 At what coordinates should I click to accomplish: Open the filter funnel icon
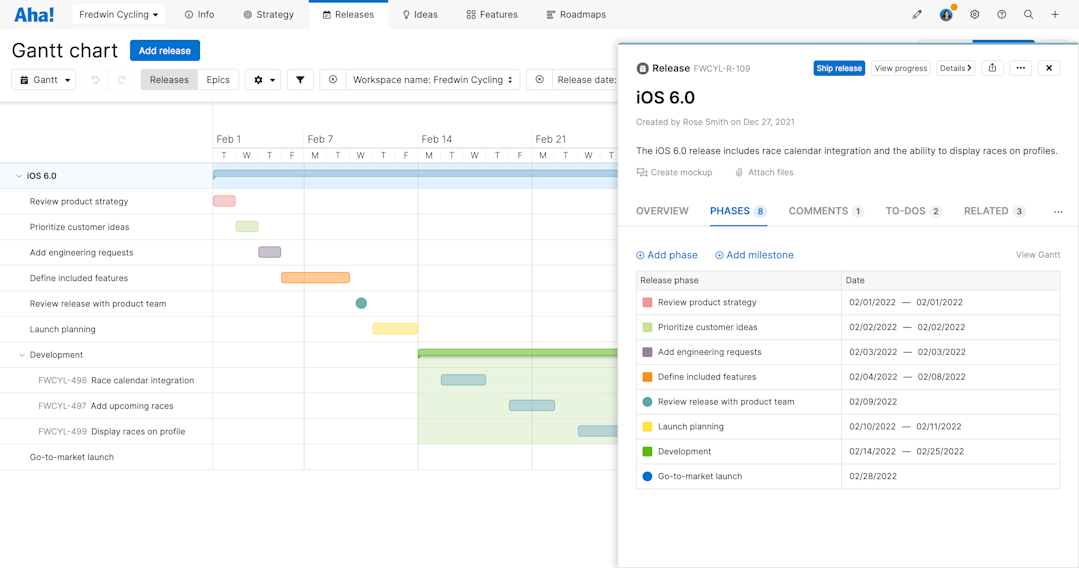tap(300, 80)
